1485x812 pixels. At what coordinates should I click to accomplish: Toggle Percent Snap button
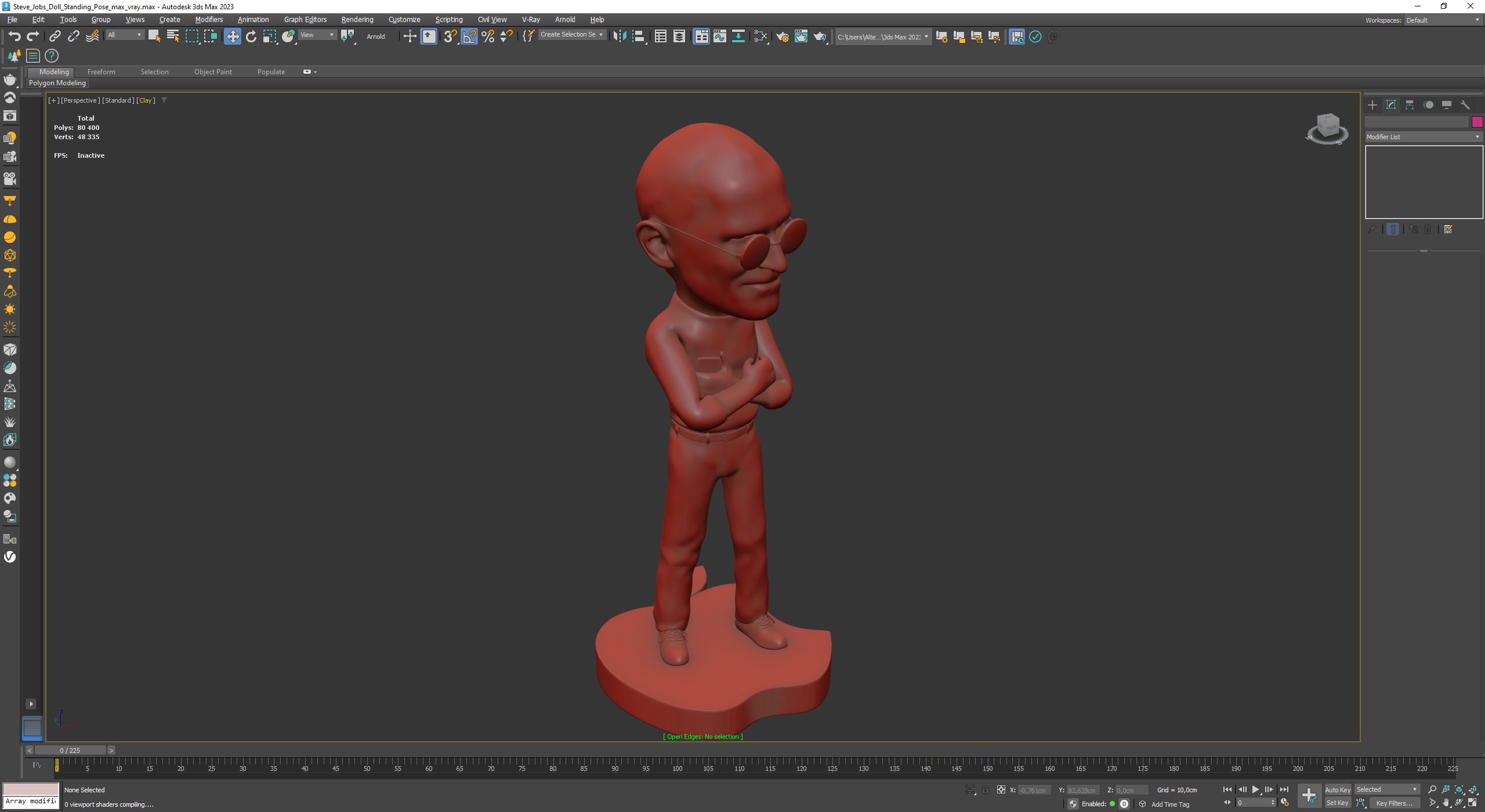pyautogui.click(x=488, y=37)
